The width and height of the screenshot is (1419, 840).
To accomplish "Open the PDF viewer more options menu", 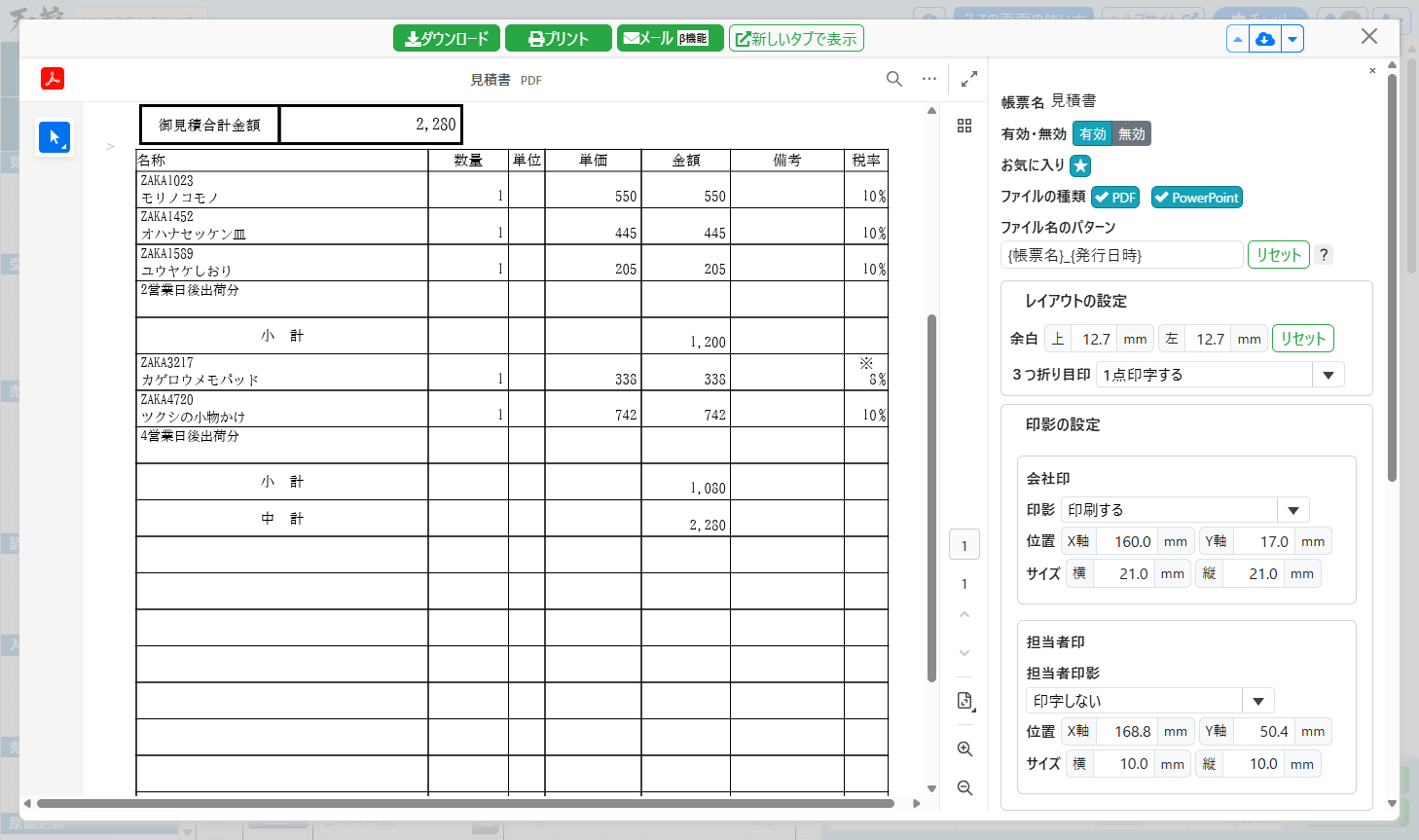I will tap(929, 79).
